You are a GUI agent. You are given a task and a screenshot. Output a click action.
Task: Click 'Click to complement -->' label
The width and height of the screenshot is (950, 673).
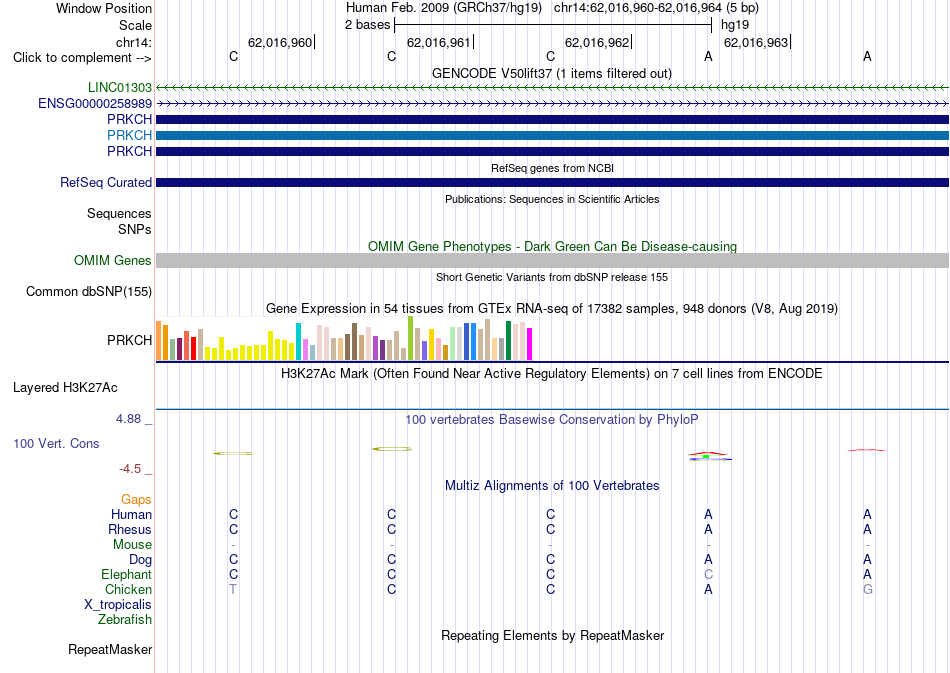point(82,58)
